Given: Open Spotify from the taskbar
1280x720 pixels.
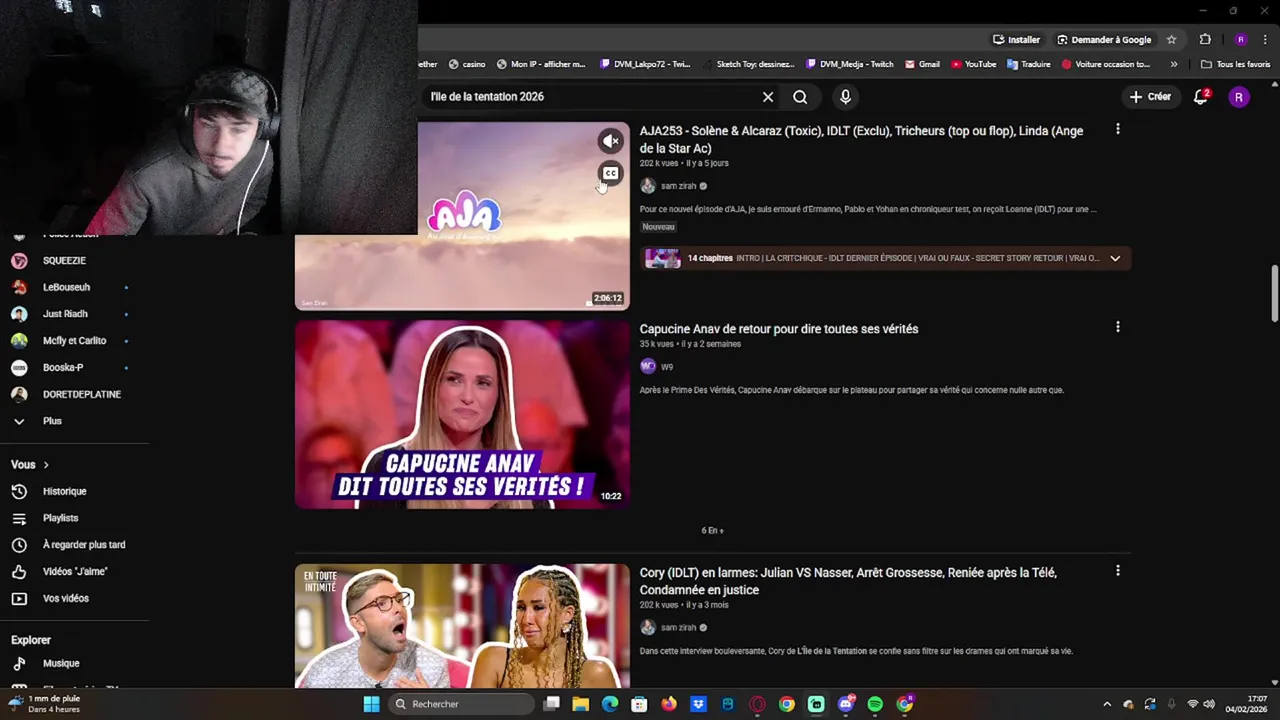Looking at the screenshot, I should 875,704.
